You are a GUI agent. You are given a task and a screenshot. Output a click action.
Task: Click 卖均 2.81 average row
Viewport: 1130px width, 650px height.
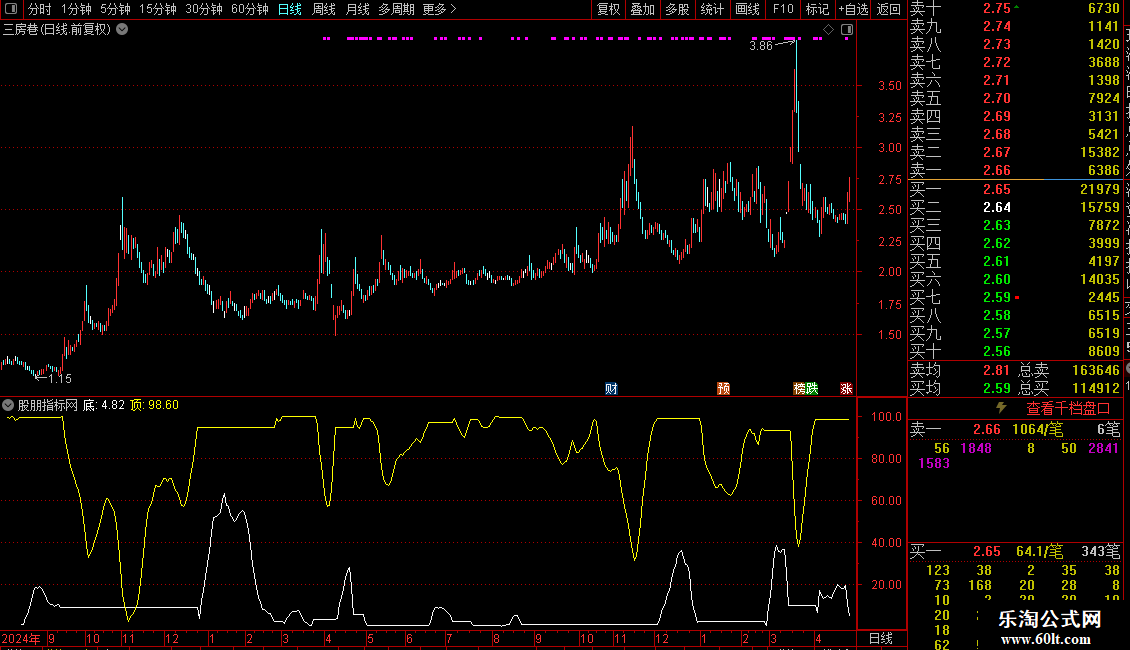(x=960, y=370)
